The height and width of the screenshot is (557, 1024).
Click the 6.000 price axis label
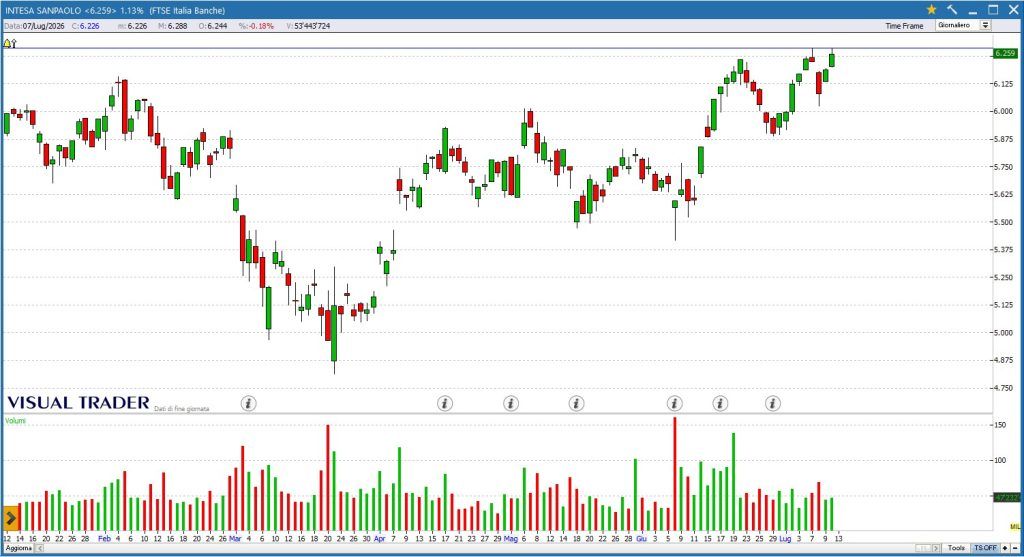click(x=1004, y=112)
